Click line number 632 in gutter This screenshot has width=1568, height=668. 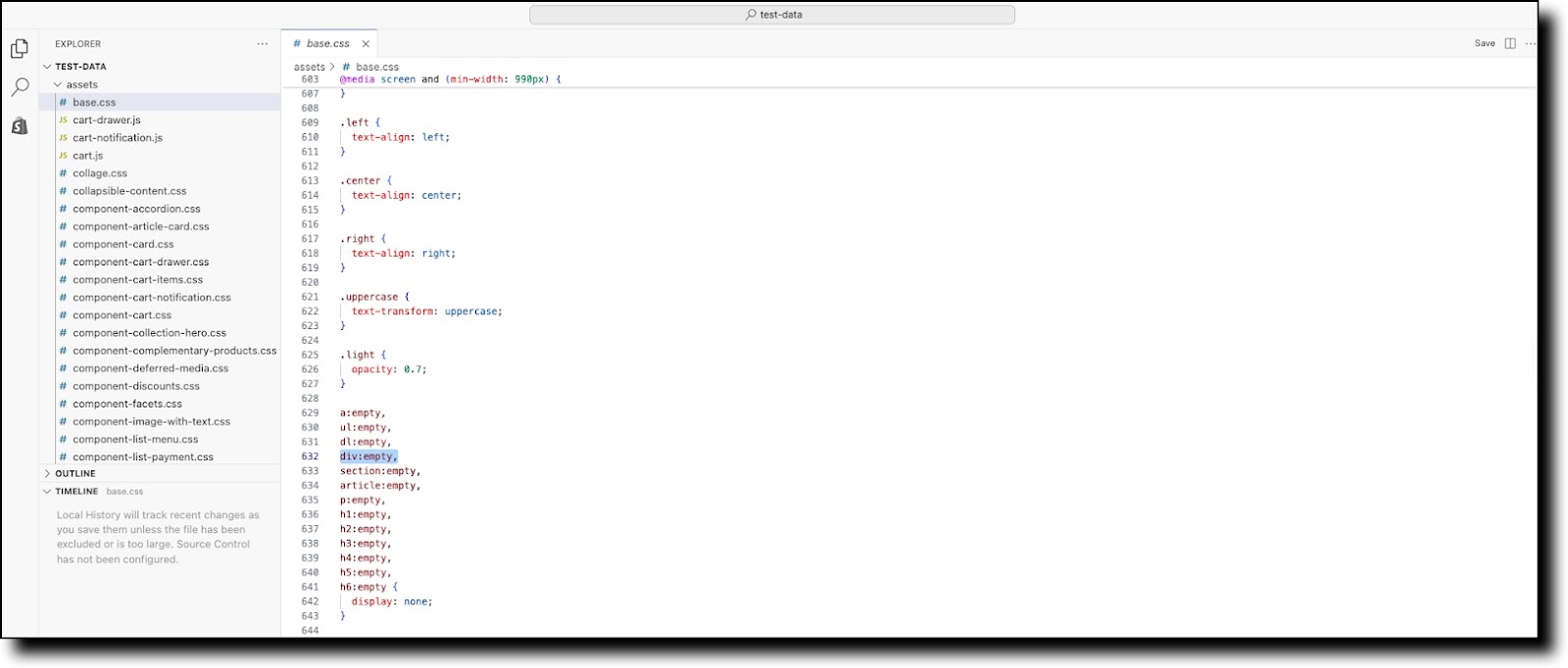(310, 456)
